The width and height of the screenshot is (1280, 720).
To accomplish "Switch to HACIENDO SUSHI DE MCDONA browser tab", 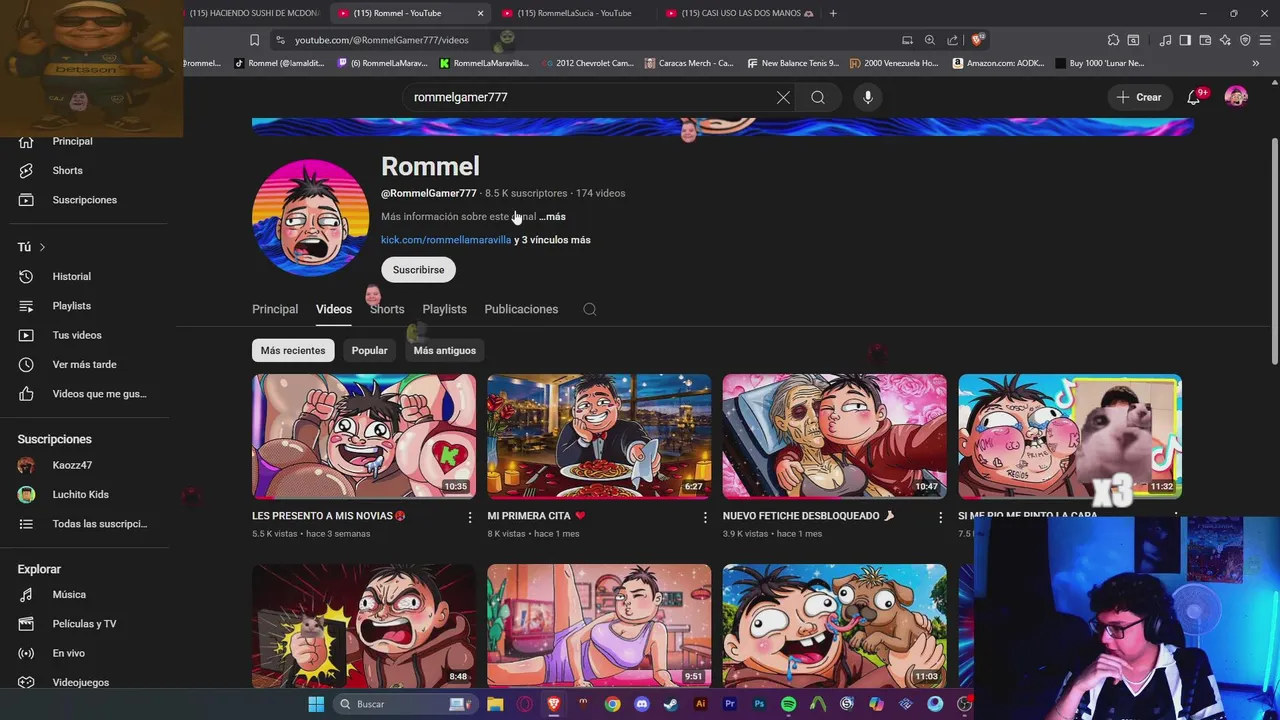I will click(x=253, y=13).
